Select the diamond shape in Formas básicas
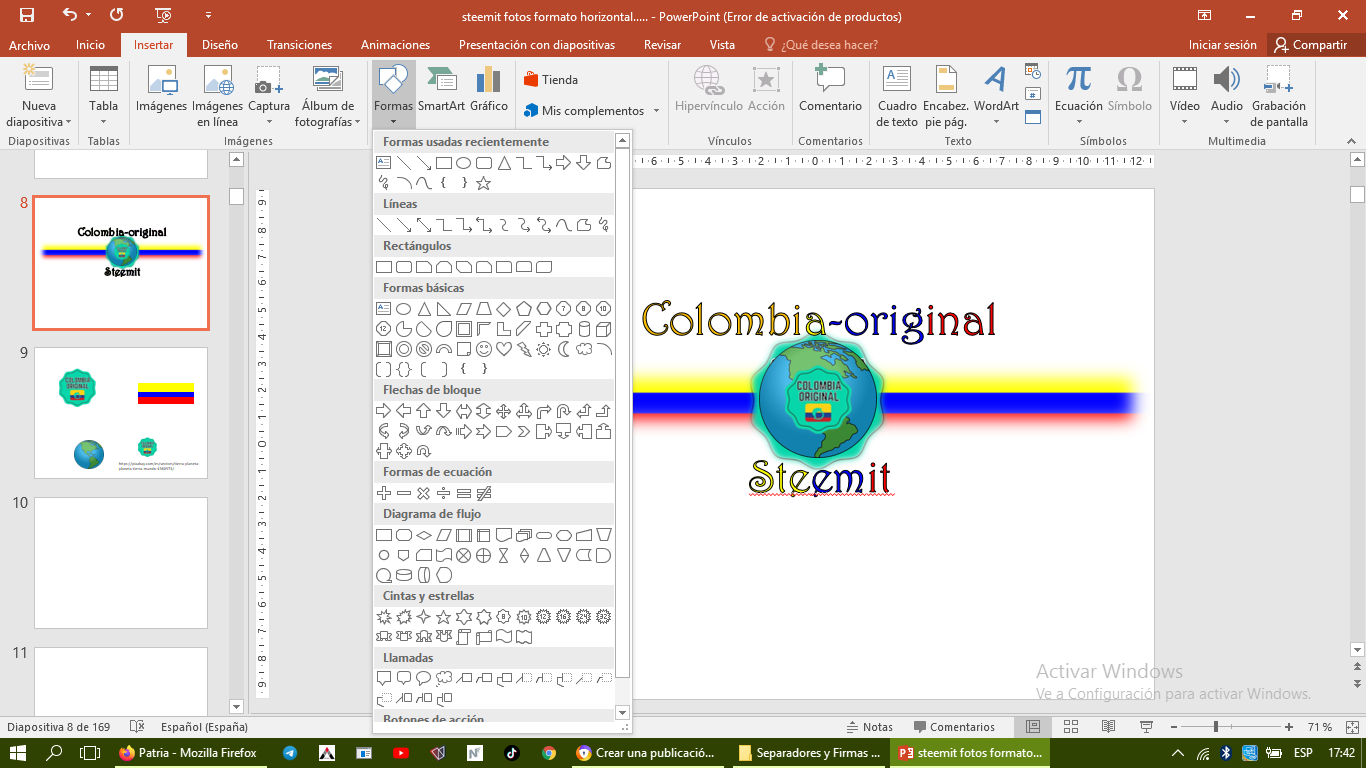 pyautogui.click(x=504, y=309)
